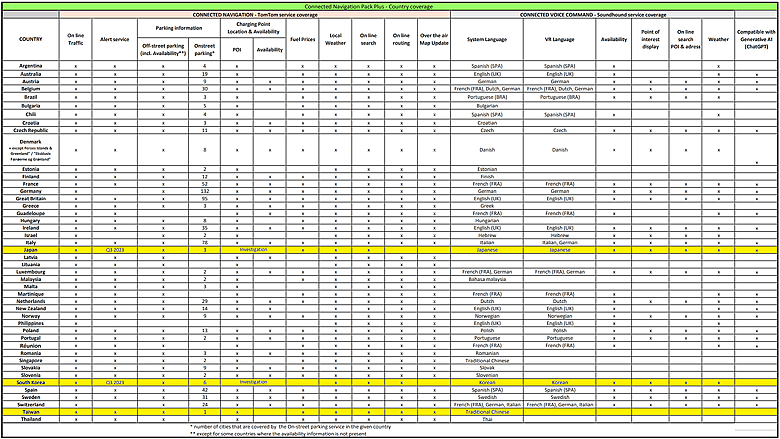
Task: Select Great Britain's parking count 95
Action: [204, 198]
